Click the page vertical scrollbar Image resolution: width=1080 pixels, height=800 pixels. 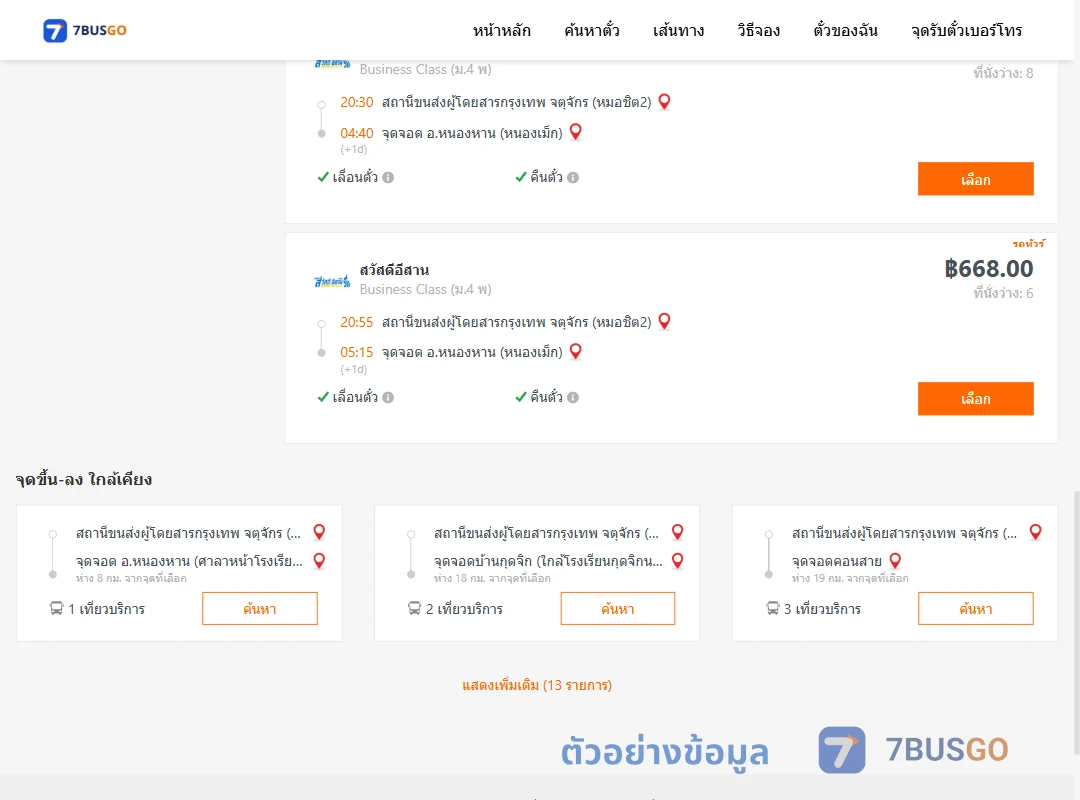pos(1077,622)
